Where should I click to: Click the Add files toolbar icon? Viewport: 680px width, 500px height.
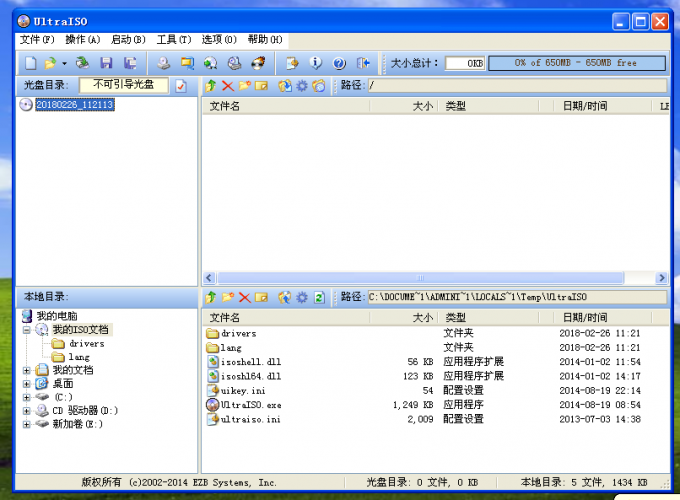292,63
